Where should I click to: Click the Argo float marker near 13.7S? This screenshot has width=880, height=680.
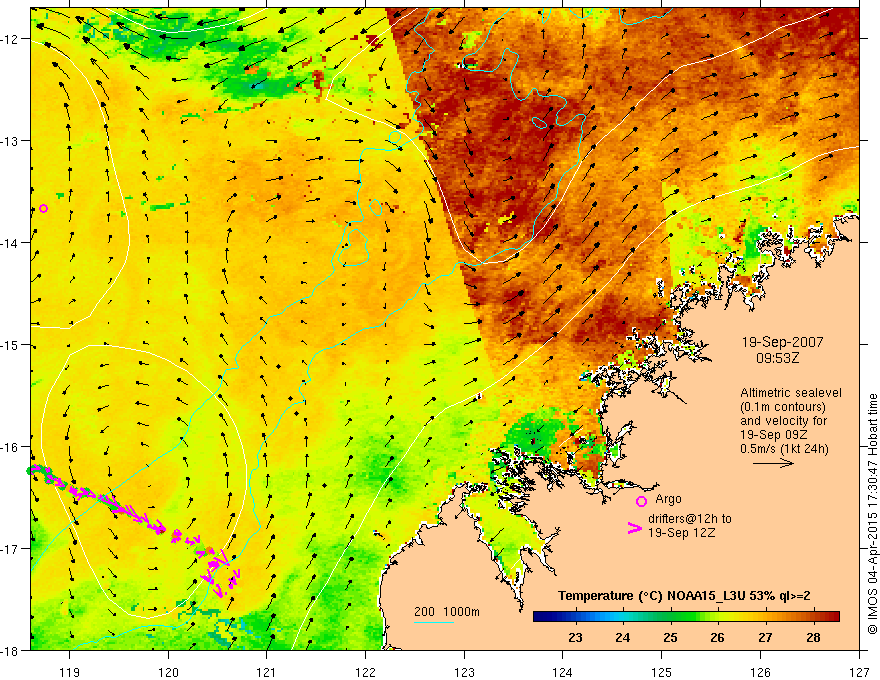tap(43, 209)
